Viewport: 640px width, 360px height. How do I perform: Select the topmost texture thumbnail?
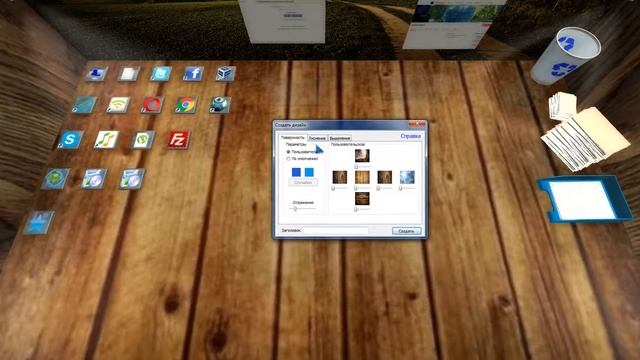point(362,156)
